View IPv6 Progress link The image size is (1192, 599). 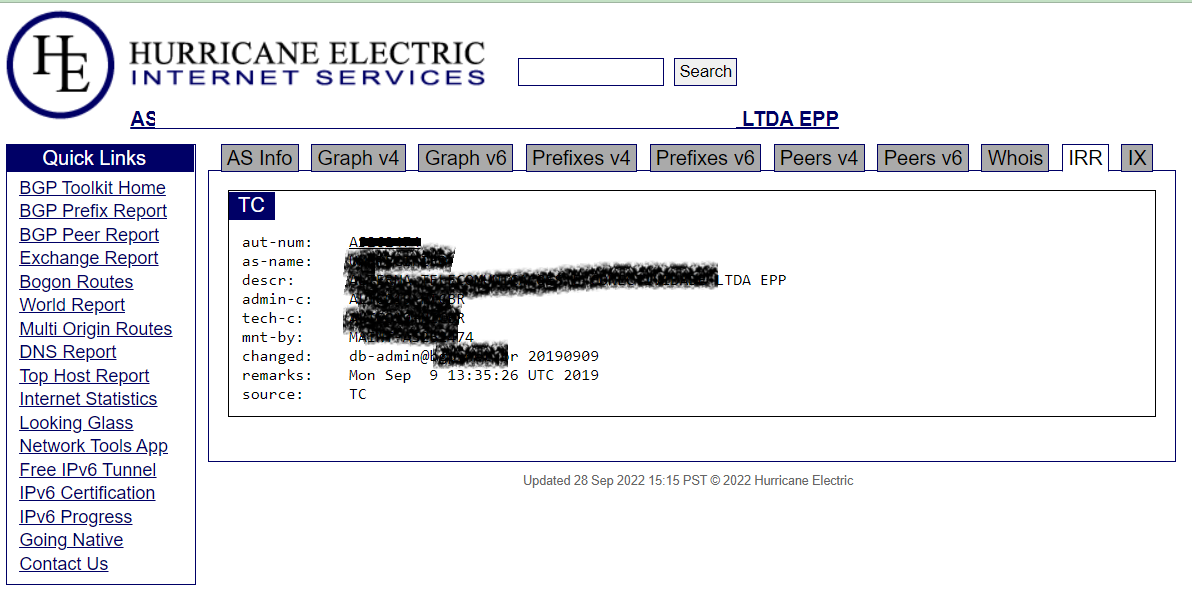pyautogui.click(x=75, y=517)
